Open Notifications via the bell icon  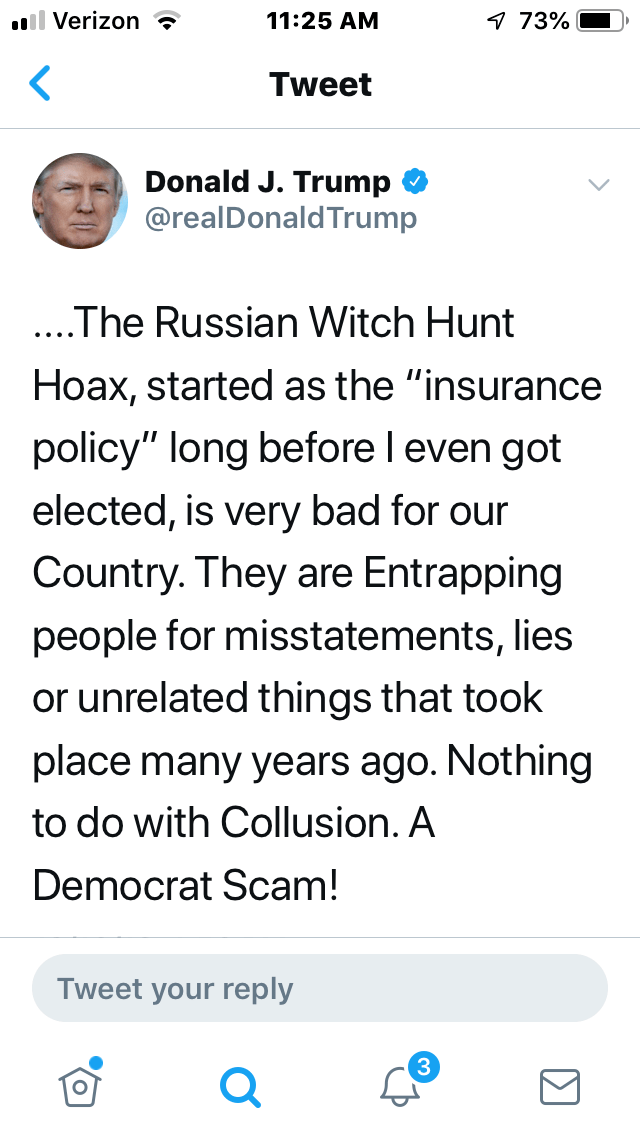click(402, 1085)
